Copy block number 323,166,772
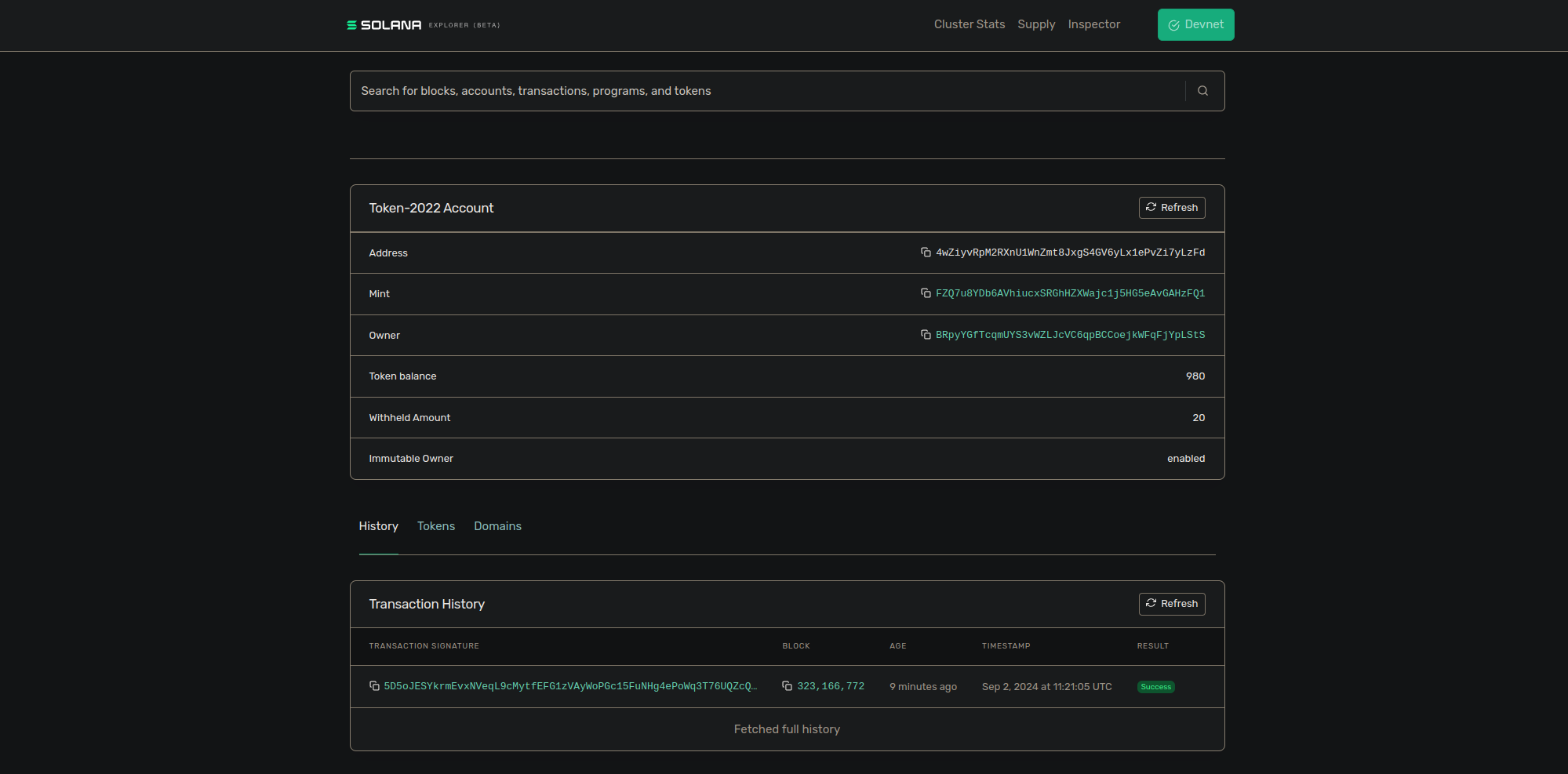The height and width of the screenshot is (774, 1568). [787, 686]
